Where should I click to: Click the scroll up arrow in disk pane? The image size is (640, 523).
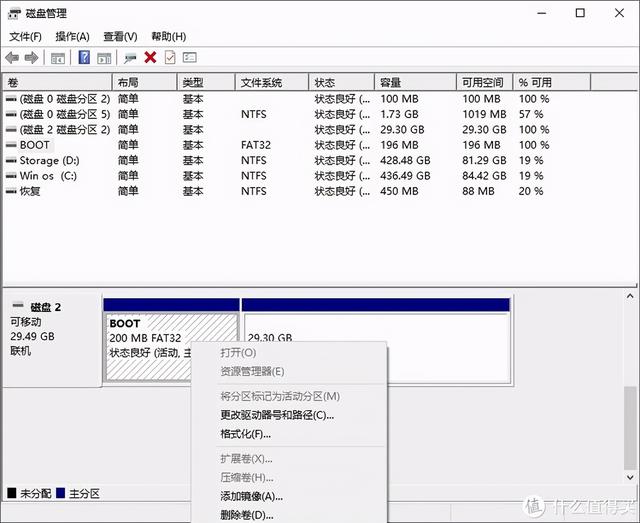coord(630,296)
